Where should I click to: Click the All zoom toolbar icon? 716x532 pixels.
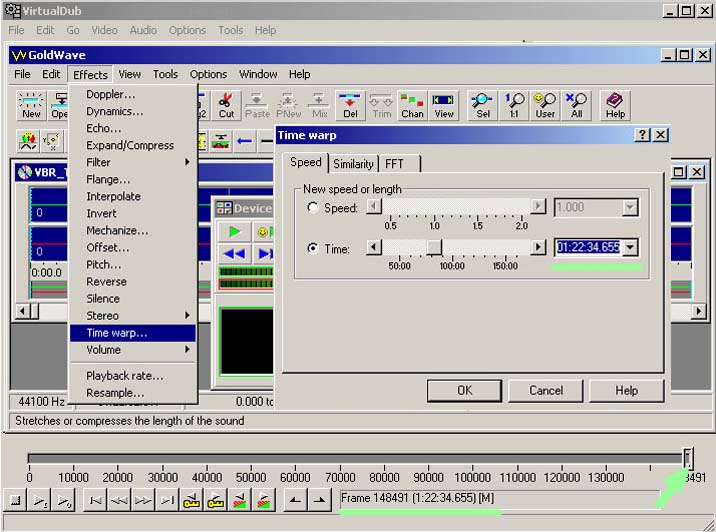576,105
